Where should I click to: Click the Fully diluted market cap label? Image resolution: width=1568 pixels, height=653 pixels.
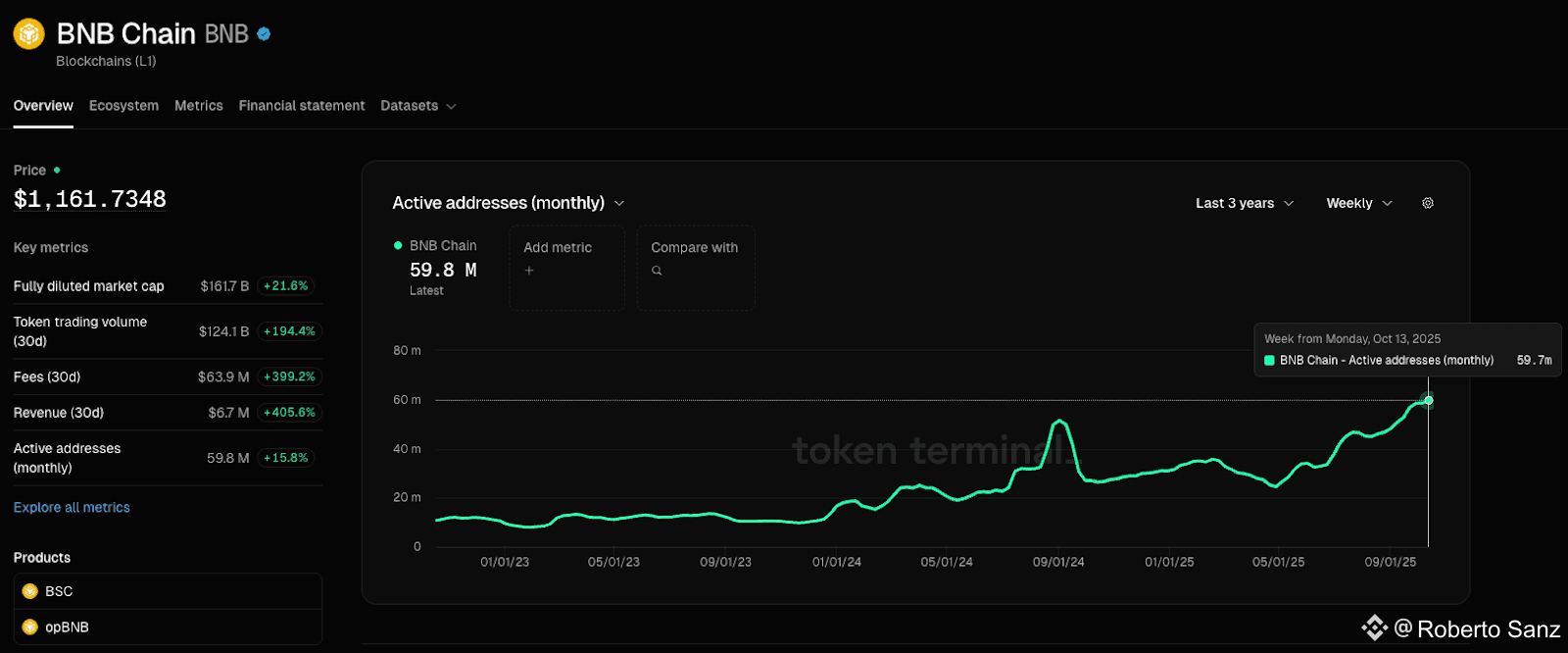coord(89,286)
